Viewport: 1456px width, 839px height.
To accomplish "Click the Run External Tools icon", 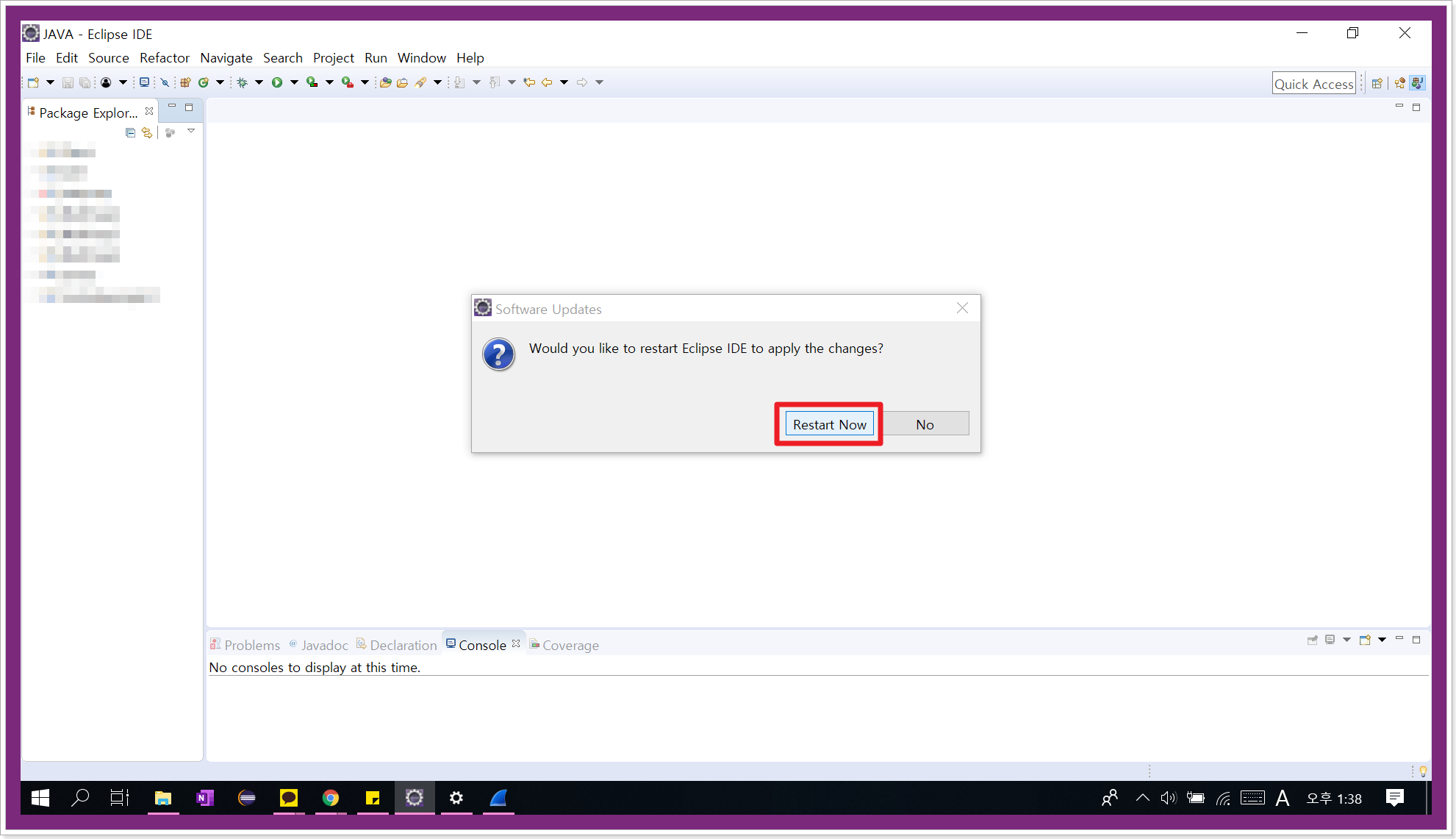I will pos(348,82).
